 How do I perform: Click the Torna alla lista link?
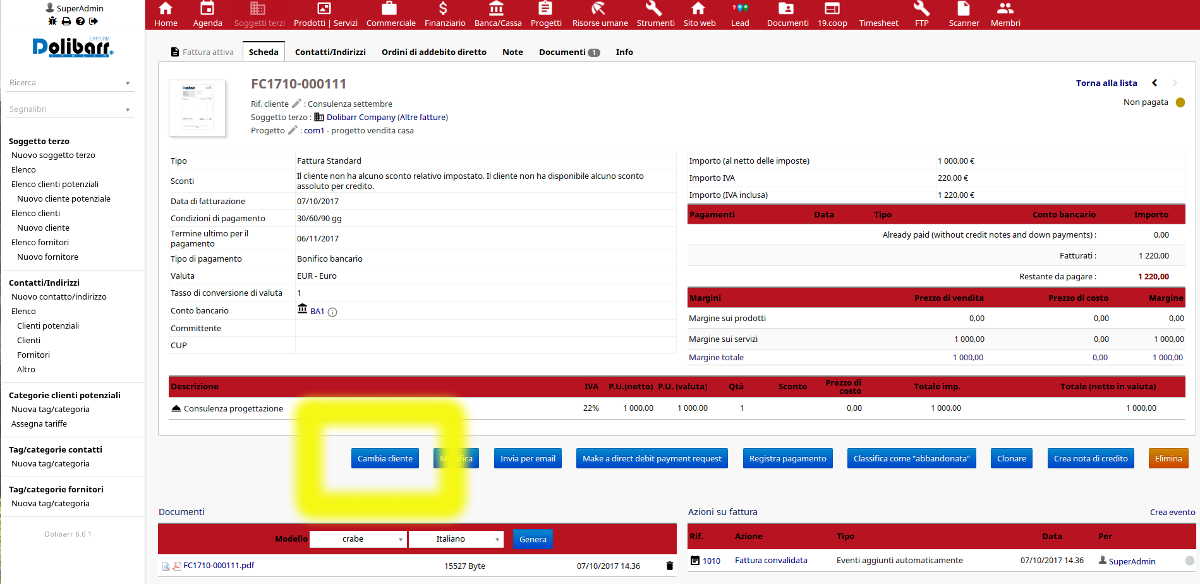click(1106, 83)
